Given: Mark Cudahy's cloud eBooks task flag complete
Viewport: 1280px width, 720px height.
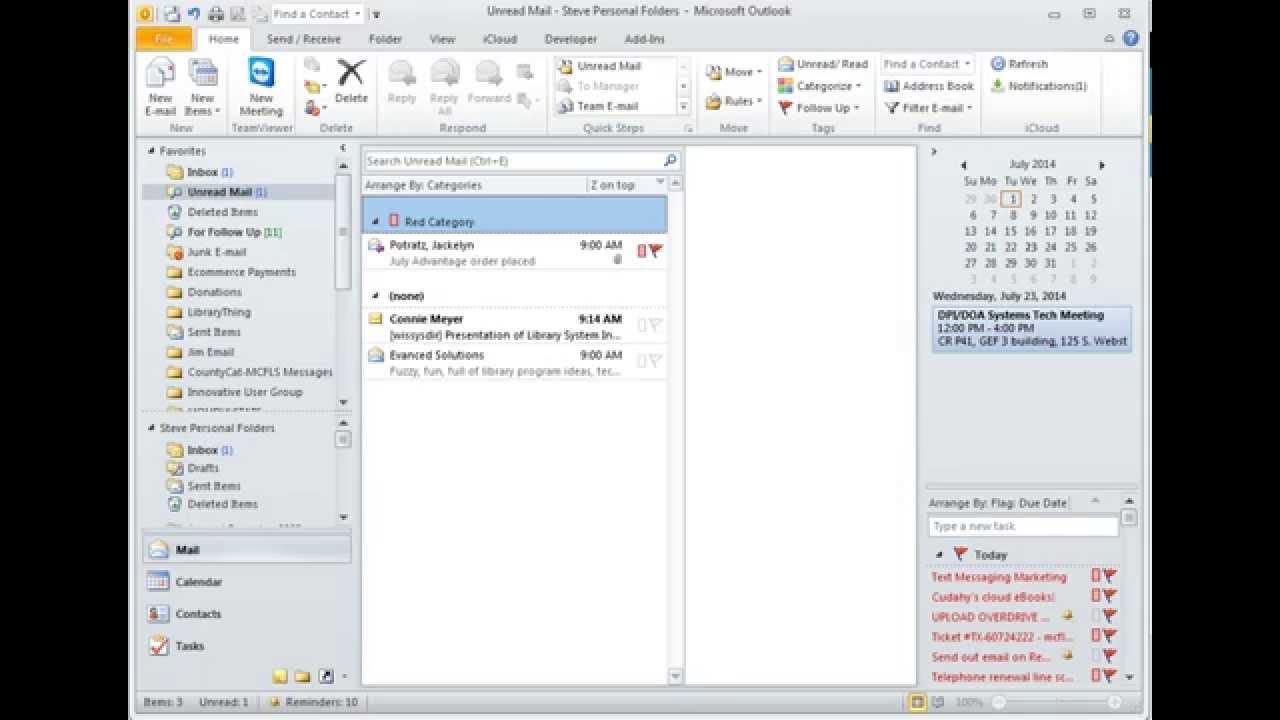Looking at the screenshot, I should (x=1109, y=597).
